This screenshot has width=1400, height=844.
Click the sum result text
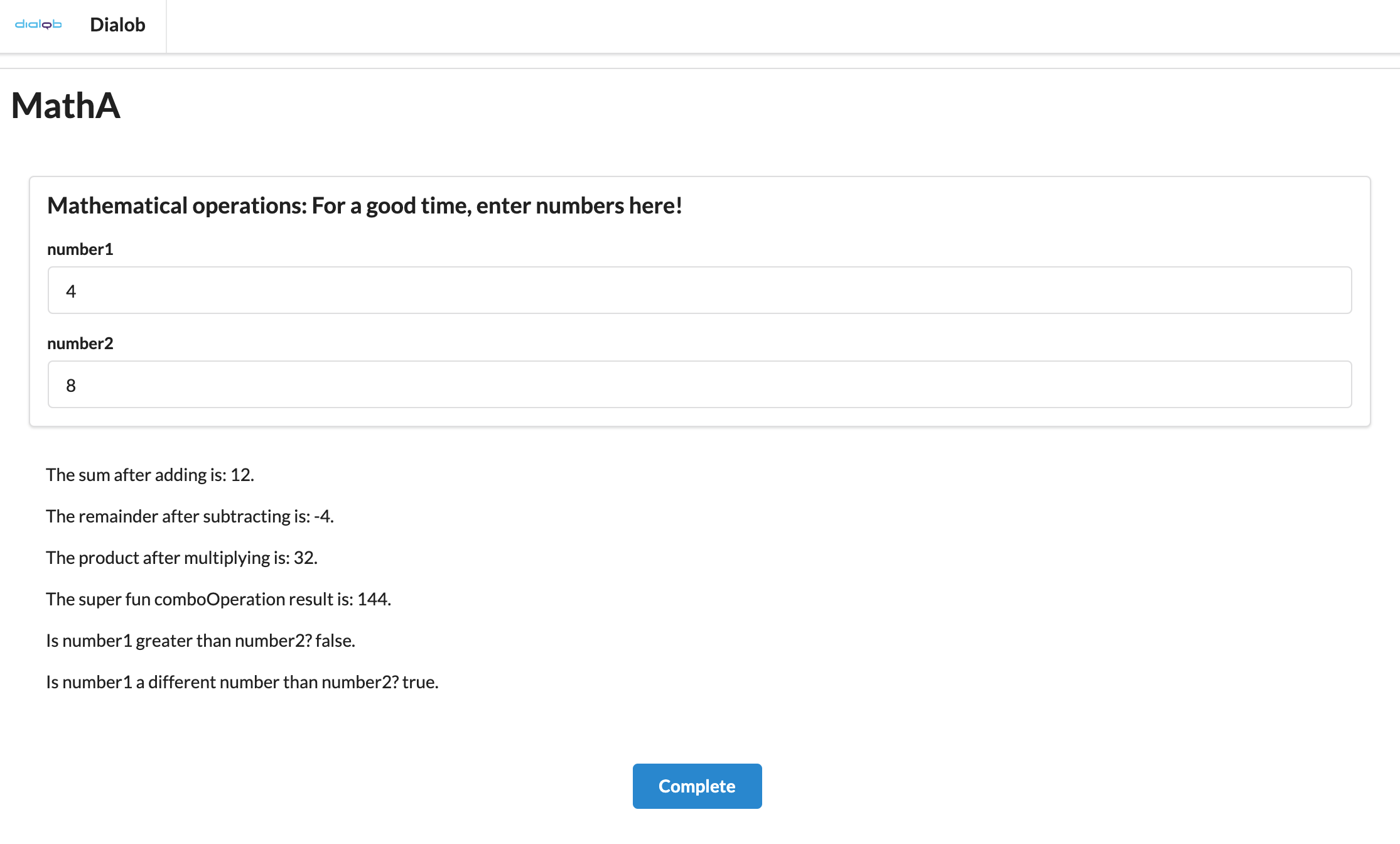150,475
